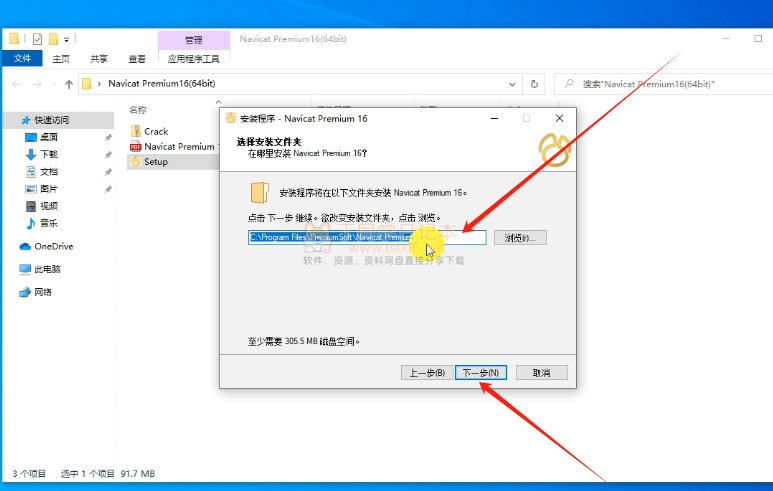This screenshot has height=491, width=773.
Task: Minimize the Explorer window
Action: point(726,38)
